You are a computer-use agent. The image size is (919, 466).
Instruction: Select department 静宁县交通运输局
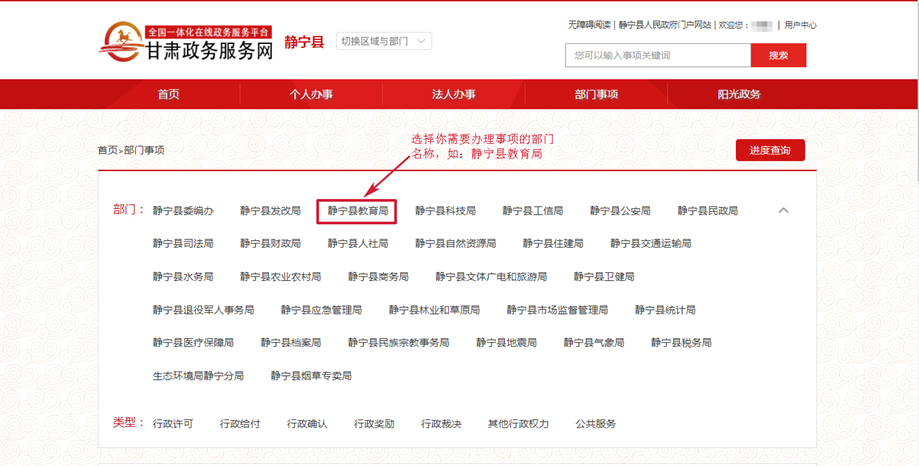click(x=651, y=243)
